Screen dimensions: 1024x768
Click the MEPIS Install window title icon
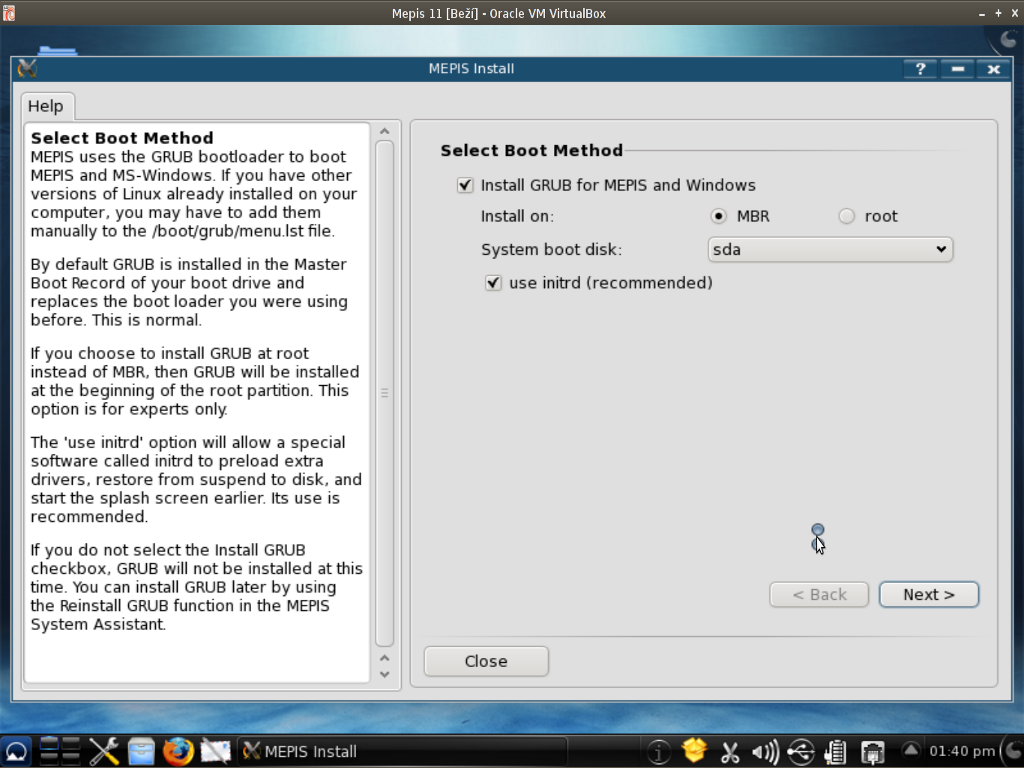click(27, 68)
